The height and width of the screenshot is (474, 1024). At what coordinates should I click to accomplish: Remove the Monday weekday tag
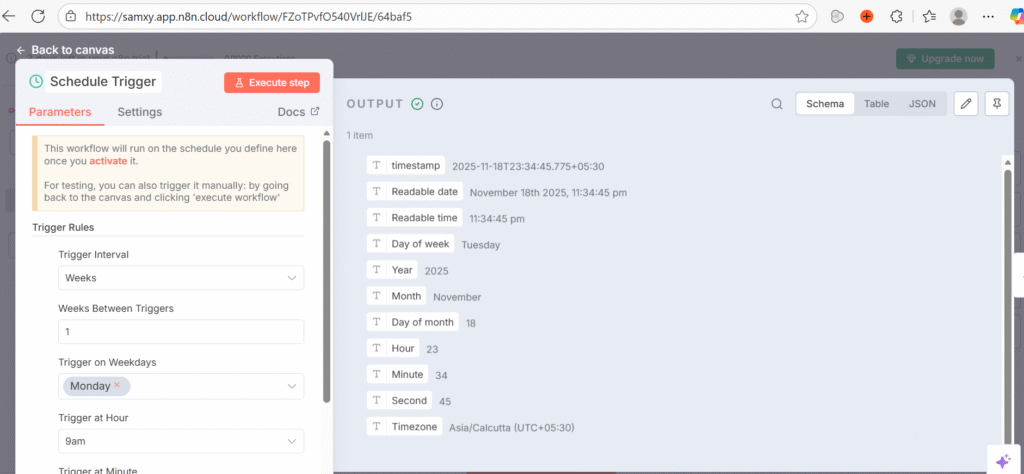[117, 385]
